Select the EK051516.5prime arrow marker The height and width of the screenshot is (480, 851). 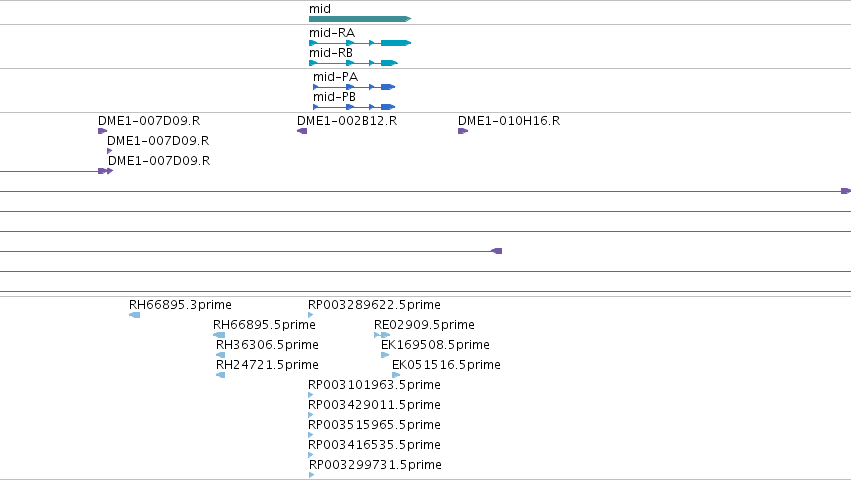396,375
